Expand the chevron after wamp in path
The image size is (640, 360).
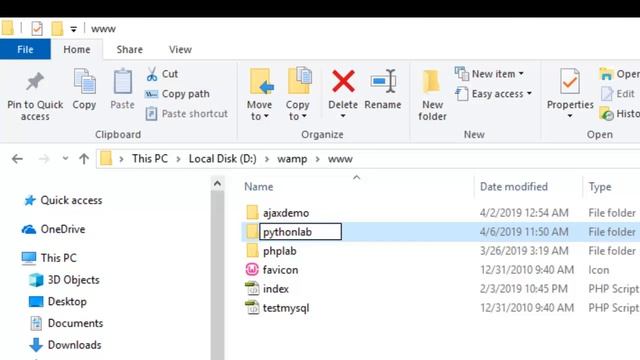click(x=318, y=159)
